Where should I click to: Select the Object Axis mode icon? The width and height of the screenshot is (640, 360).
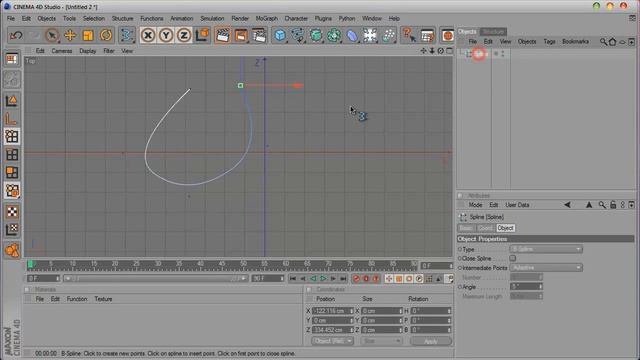pyautogui.click(x=12, y=118)
